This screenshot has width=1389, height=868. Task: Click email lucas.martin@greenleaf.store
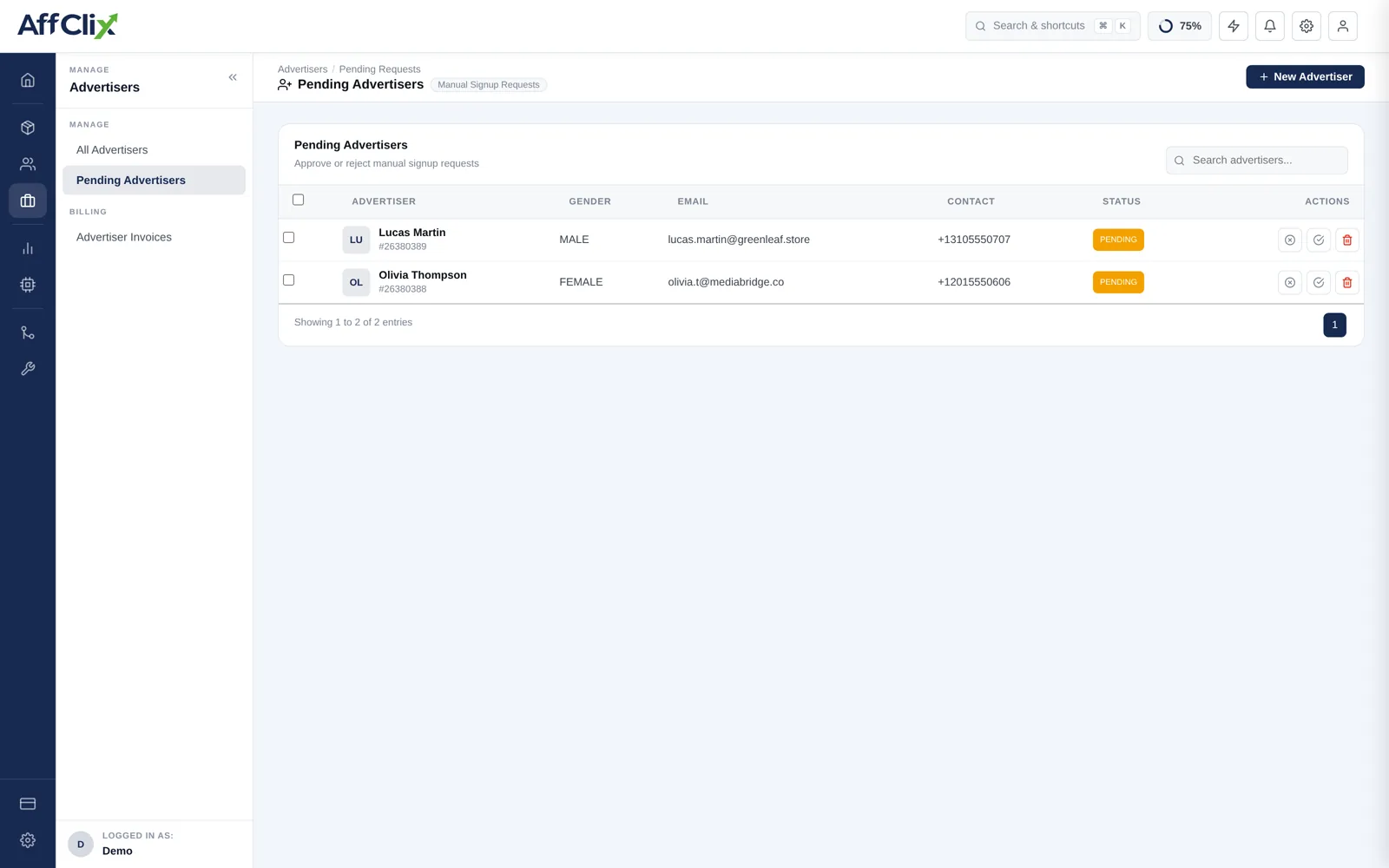click(x=739, y=240)
